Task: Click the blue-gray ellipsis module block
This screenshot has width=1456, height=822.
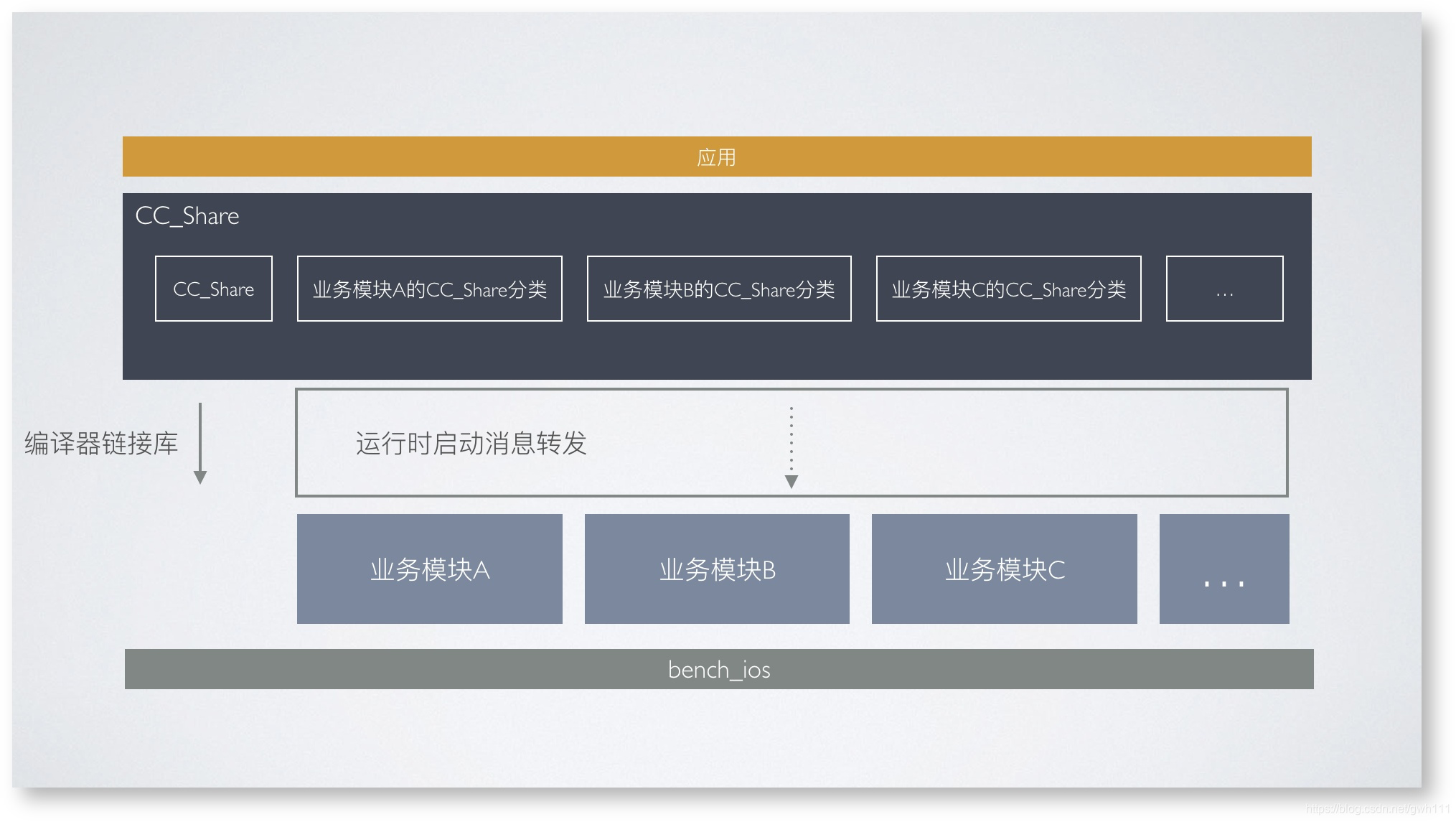Action: [x=1223, y=569]
